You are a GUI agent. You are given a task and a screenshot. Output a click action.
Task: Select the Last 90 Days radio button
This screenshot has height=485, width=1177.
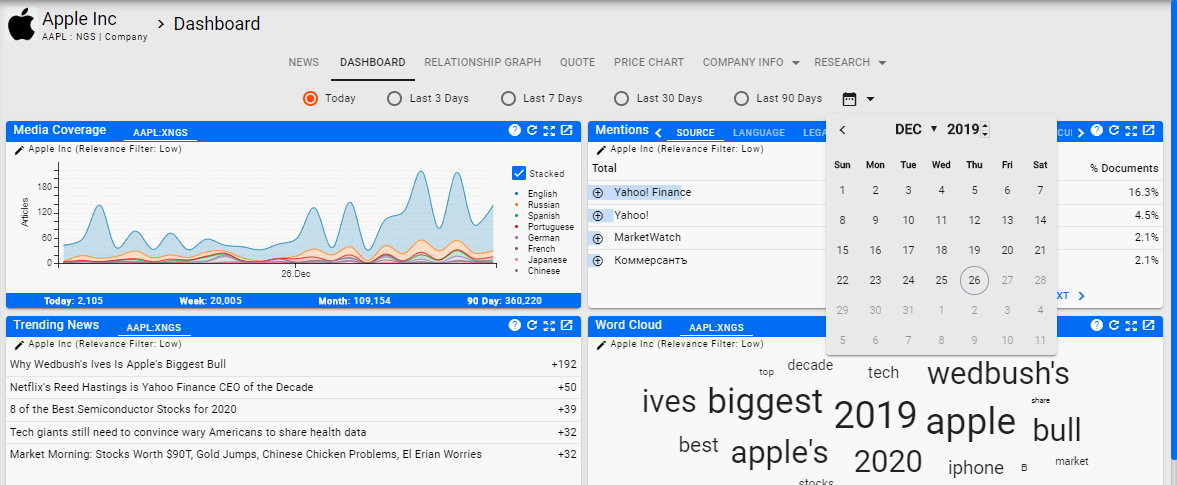click(x=742, y=99)
